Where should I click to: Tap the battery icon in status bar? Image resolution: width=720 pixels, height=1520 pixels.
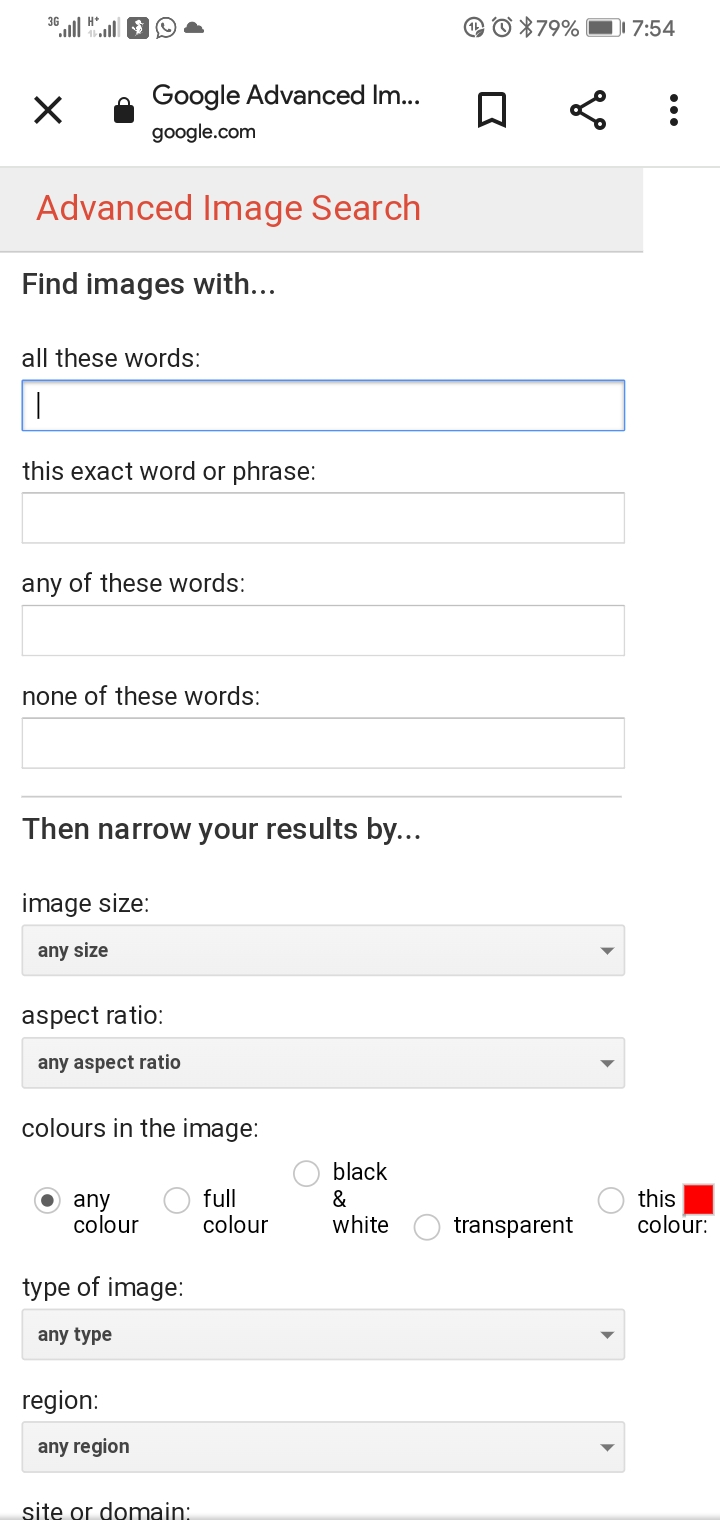603,28
